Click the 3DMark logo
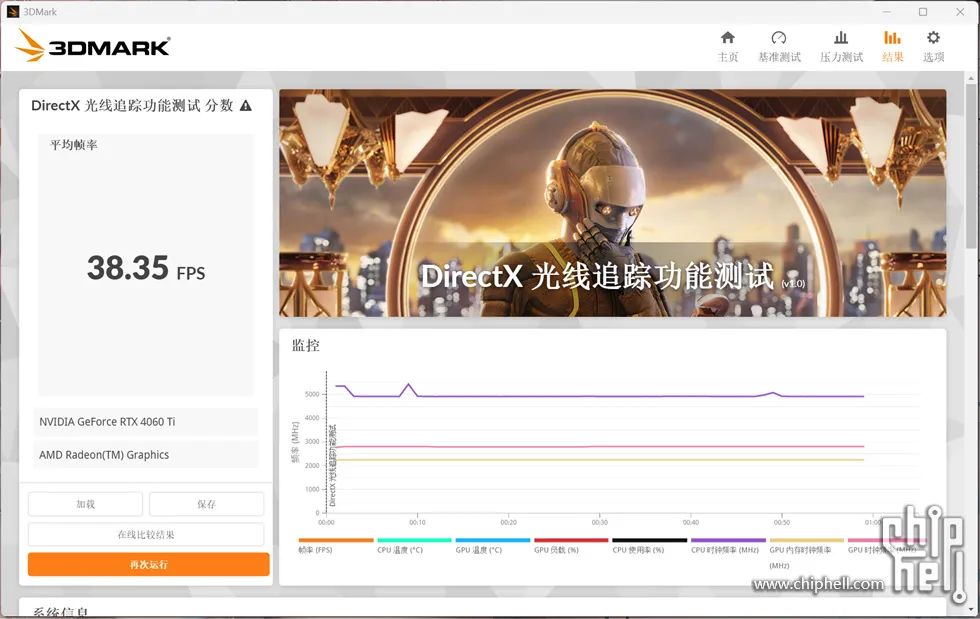 (x=93, y=46)
